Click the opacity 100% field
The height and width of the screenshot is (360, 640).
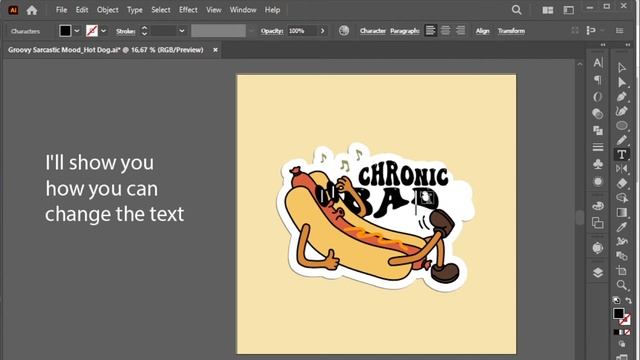click(x=302, y=31)
